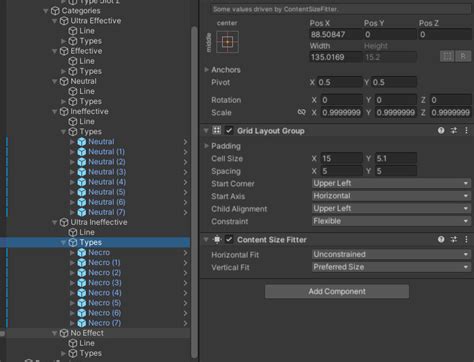Image resolution: width=474 pixels, height=362 pixels.
Task: Click Grid Layout Group help icon
Action: pos(441,131)
